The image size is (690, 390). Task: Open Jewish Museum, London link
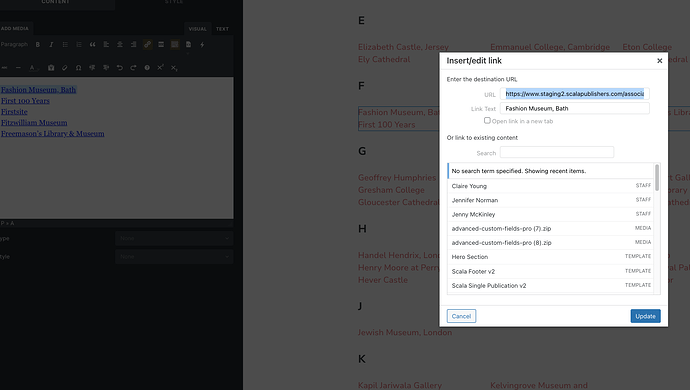pos(405,332)
